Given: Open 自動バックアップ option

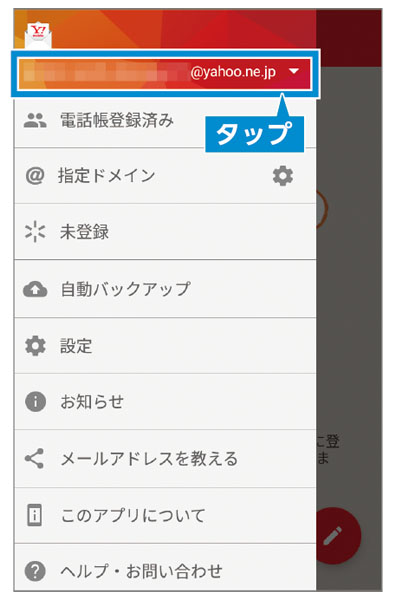Looking at the screenshot, I should pyautogui.click(x=165, y=289).
